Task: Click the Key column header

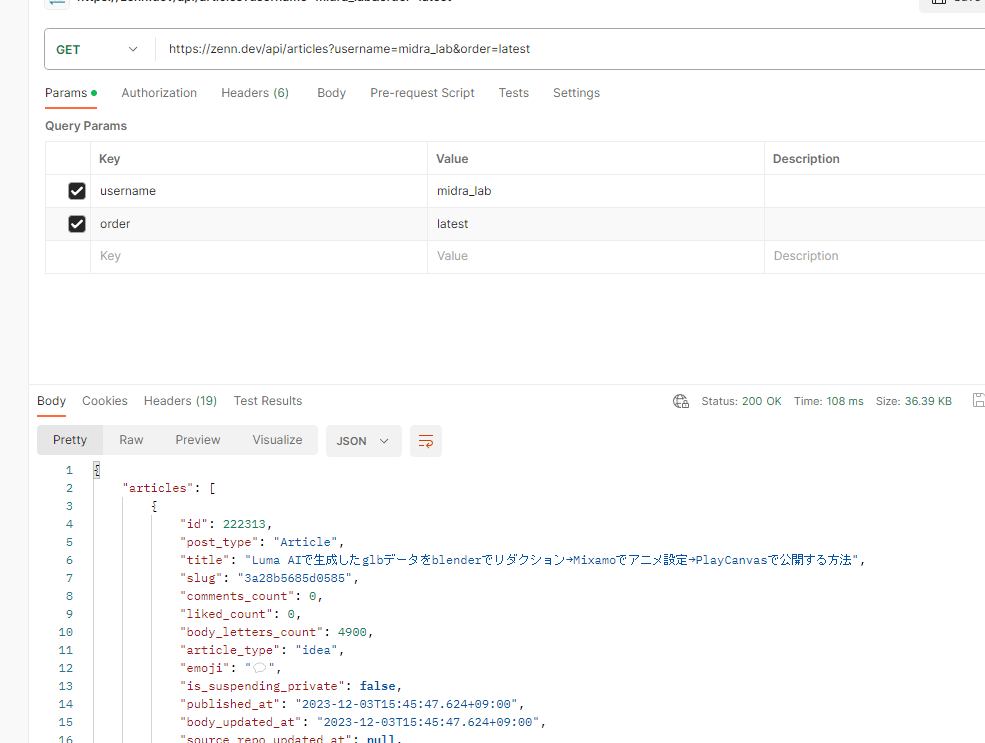Action: coord(109,159)
